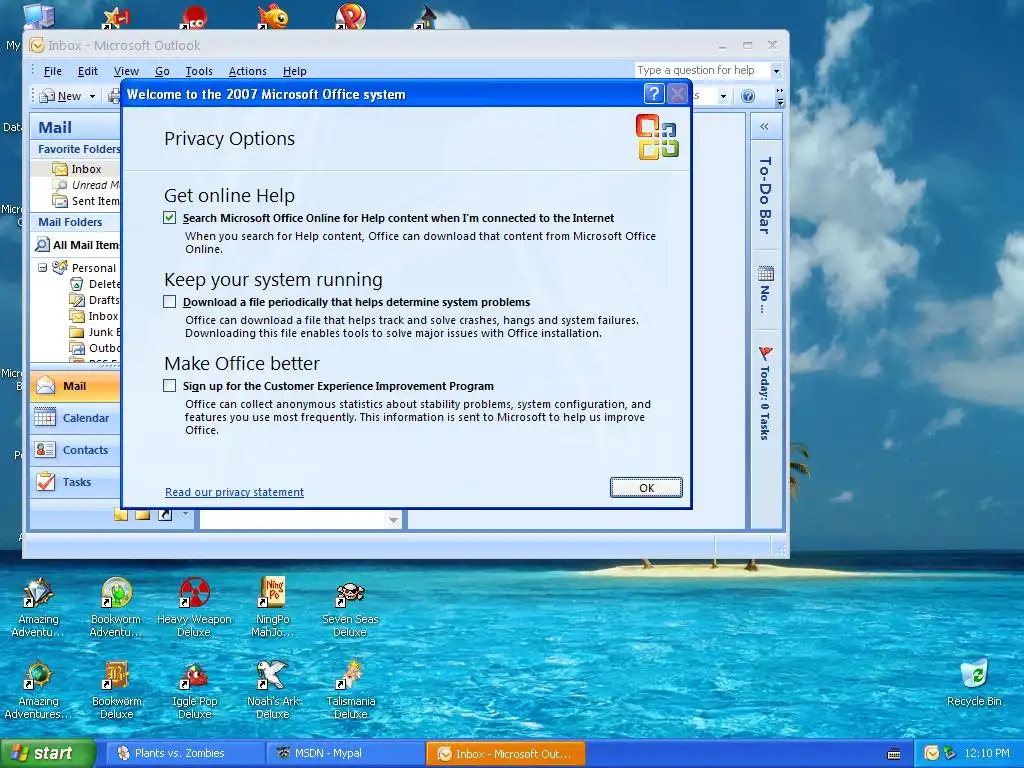
Task: Open the Help menu in Outlook
Action: [x=295, y=71]
